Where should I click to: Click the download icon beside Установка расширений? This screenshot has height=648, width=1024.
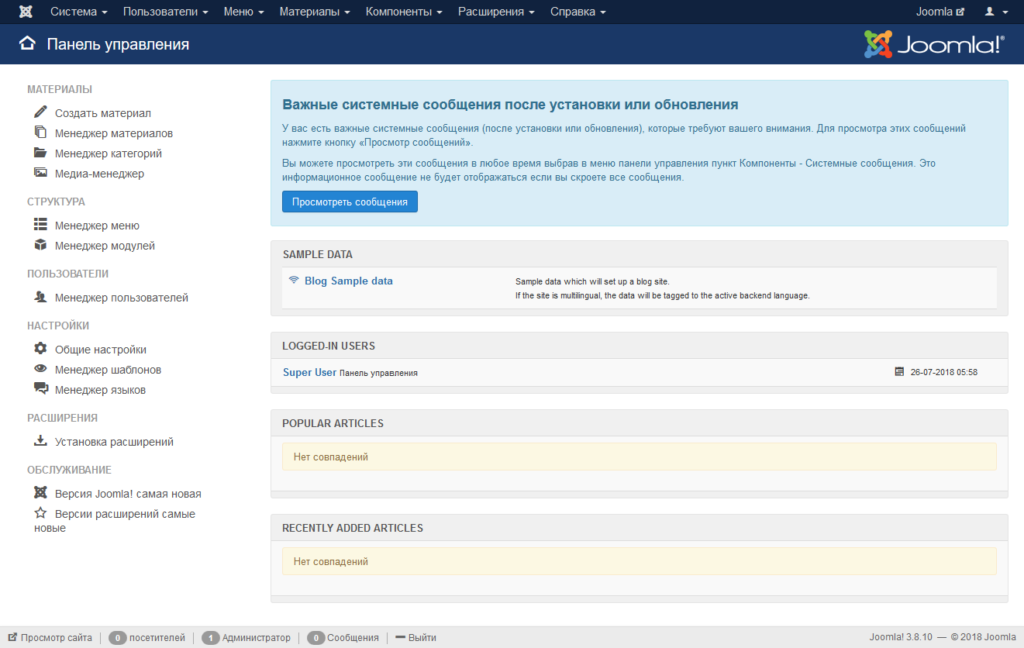40,441
